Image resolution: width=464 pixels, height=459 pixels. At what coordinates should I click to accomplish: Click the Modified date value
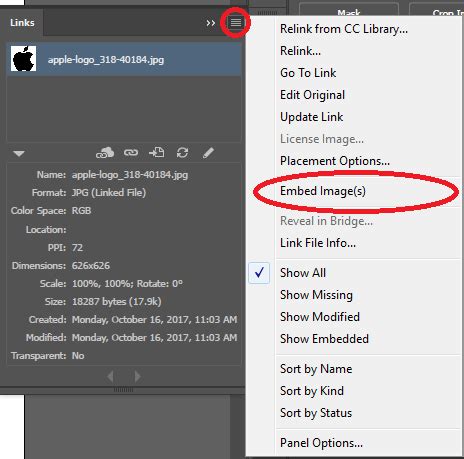[x=155, y=338]
